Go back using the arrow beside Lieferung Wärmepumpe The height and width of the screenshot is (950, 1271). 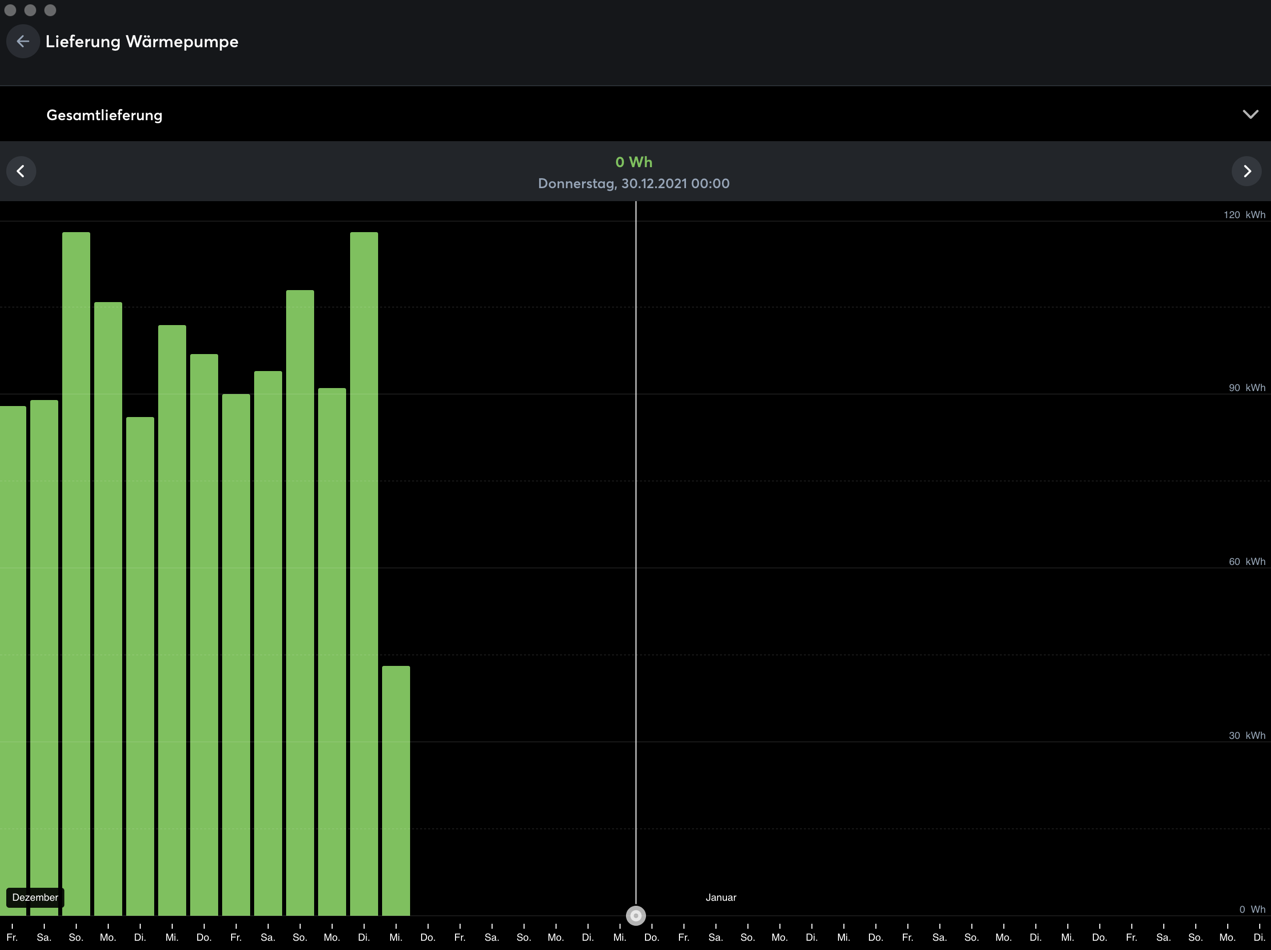coord(22,42)
